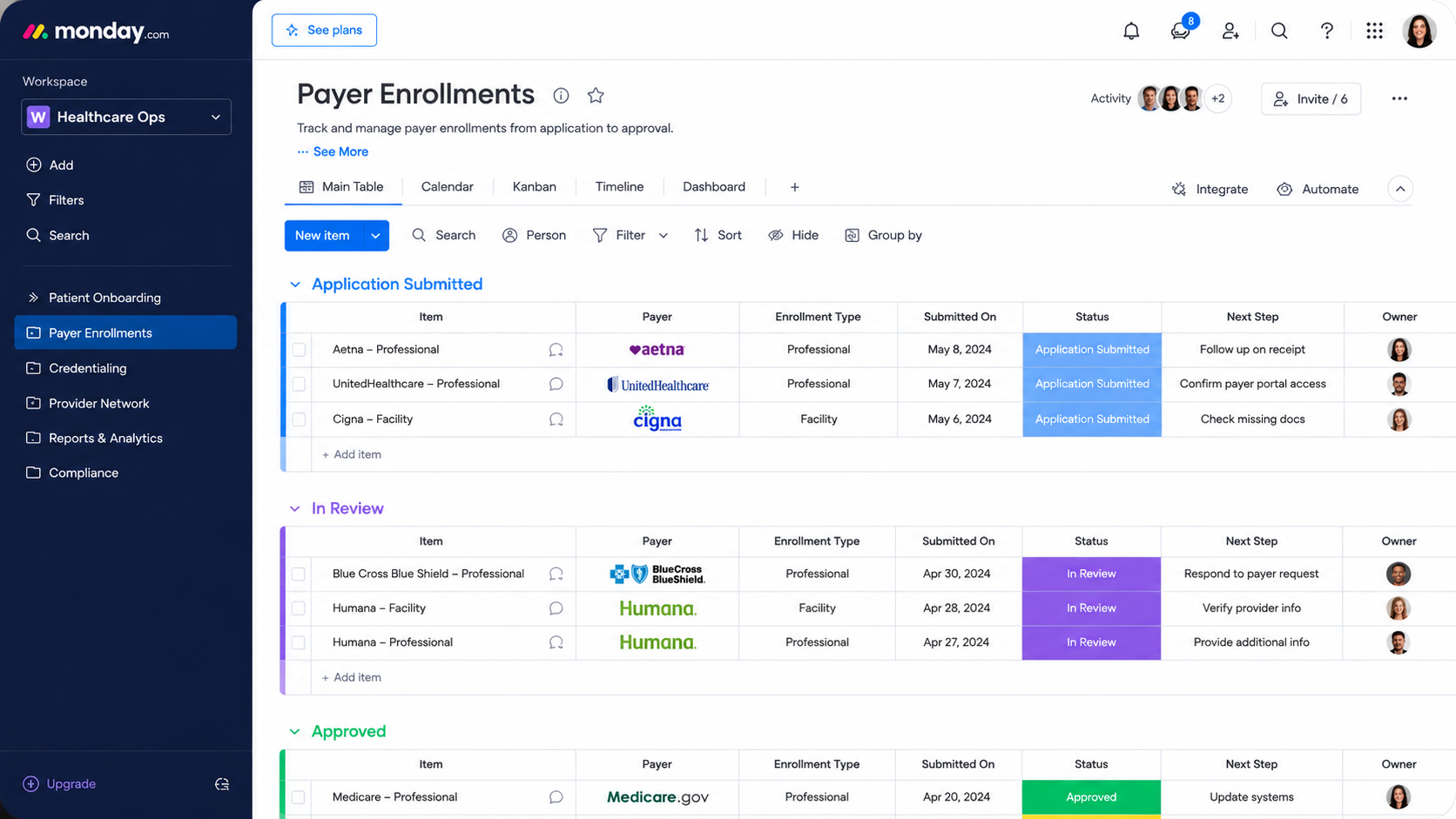
Task: Expand the Patient Onboarding sidebar item
Action: click(x=33, y=298)
